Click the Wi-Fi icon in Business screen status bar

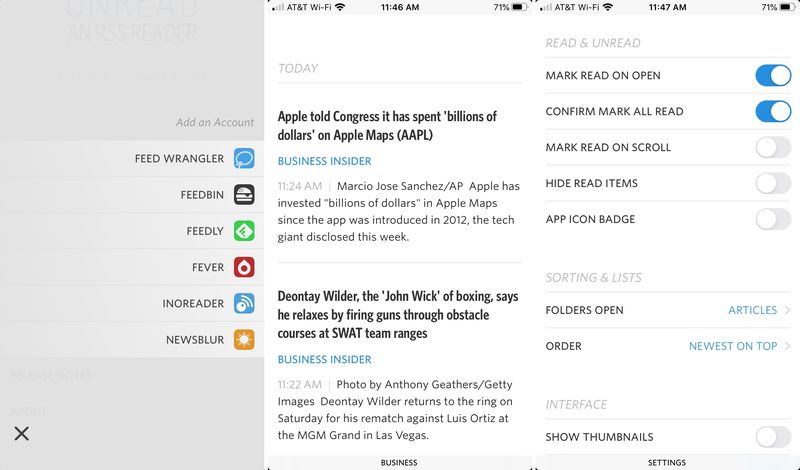(340, 7)
